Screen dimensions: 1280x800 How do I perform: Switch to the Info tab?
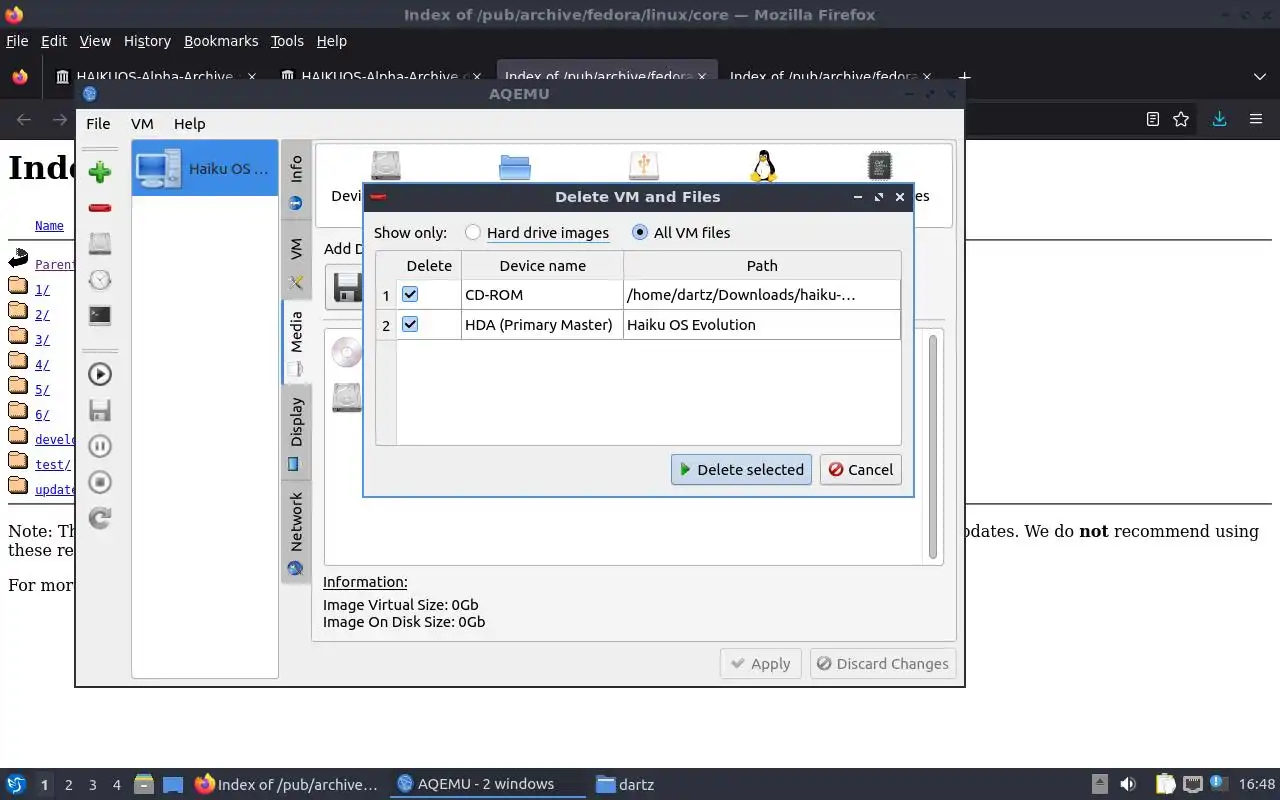click(296, 181)
